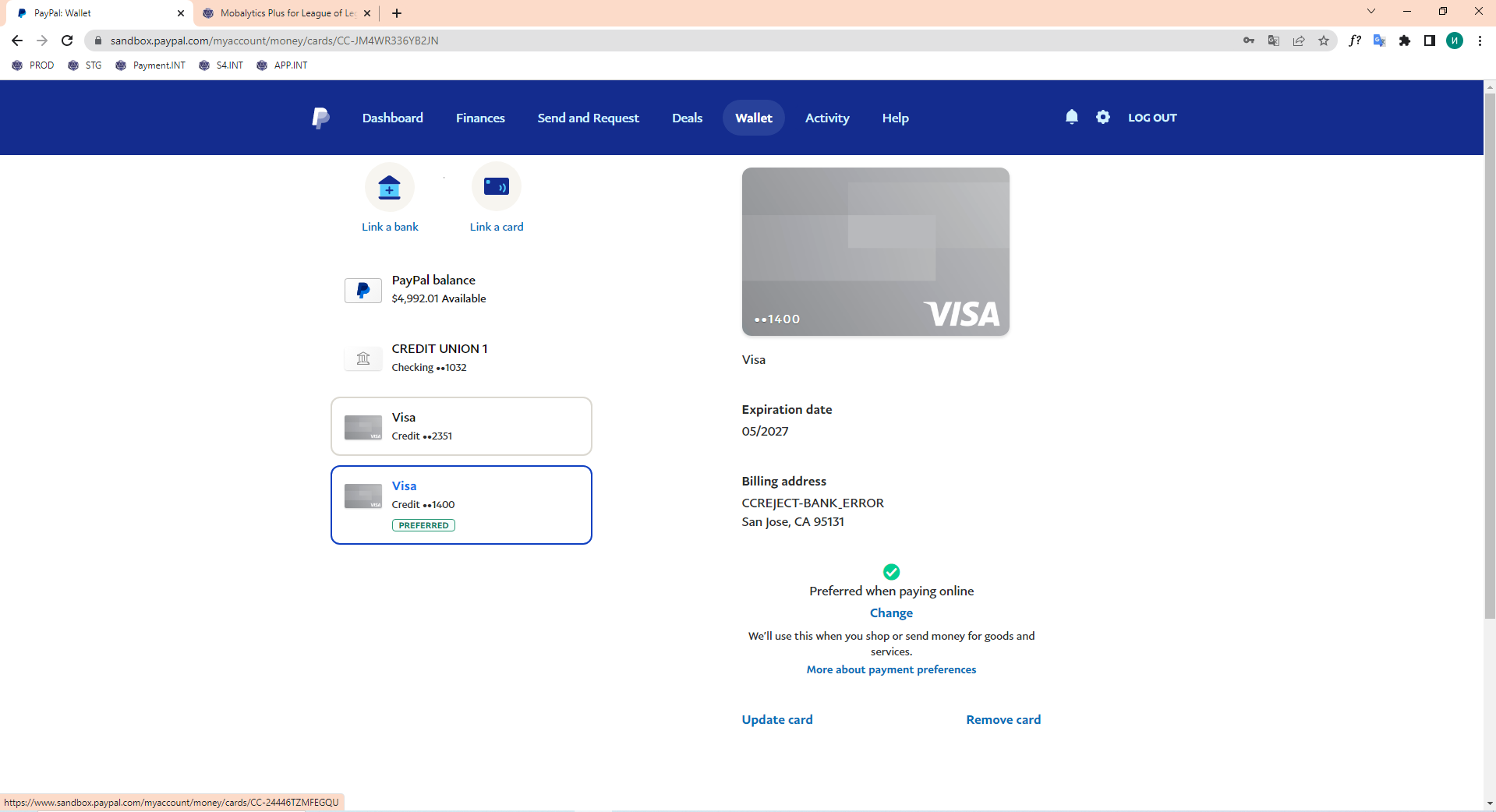Click the Visa 2351 card thumbnail

(x=363, y=427)
